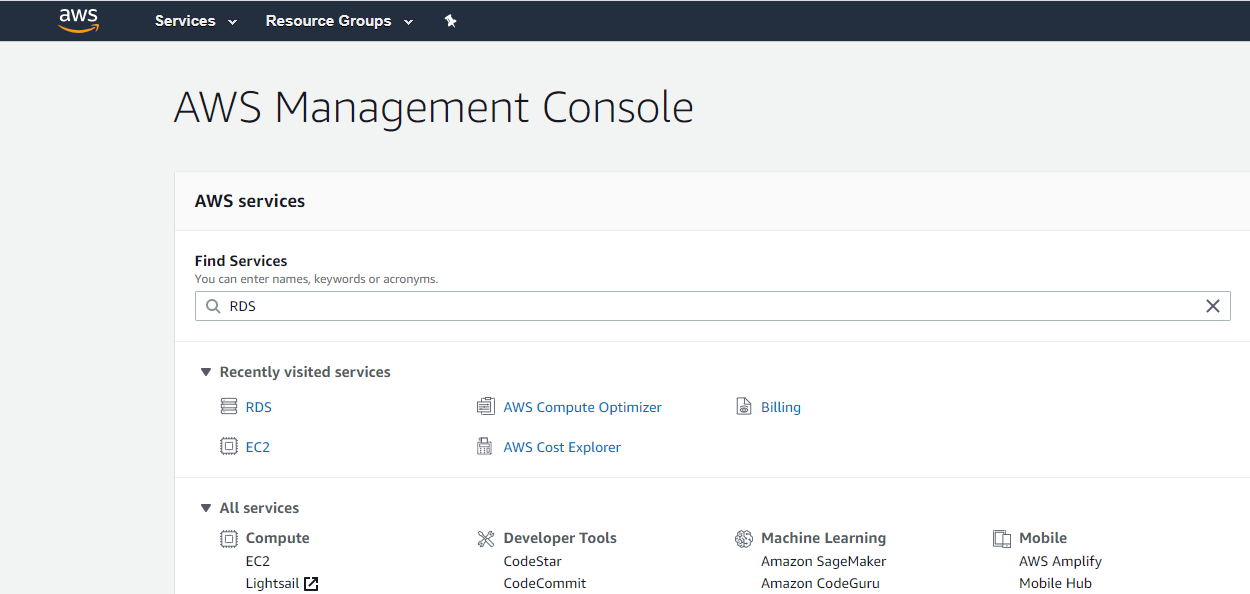Image resolution: width=1250 pixels, height=594 pixels.
Task: Click the RDS database icon
Action: 229,407
